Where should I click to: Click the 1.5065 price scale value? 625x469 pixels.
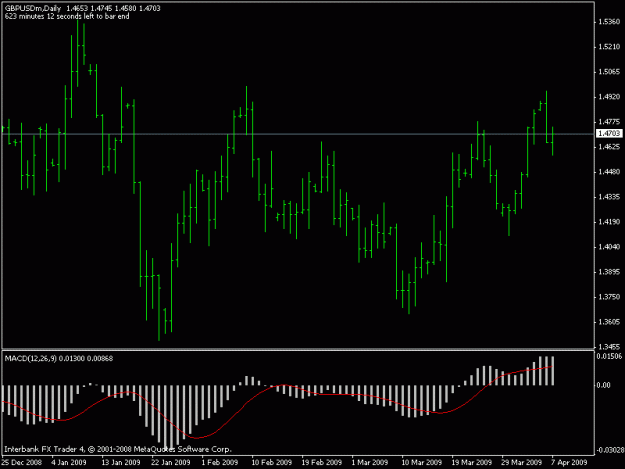(609, 72)
